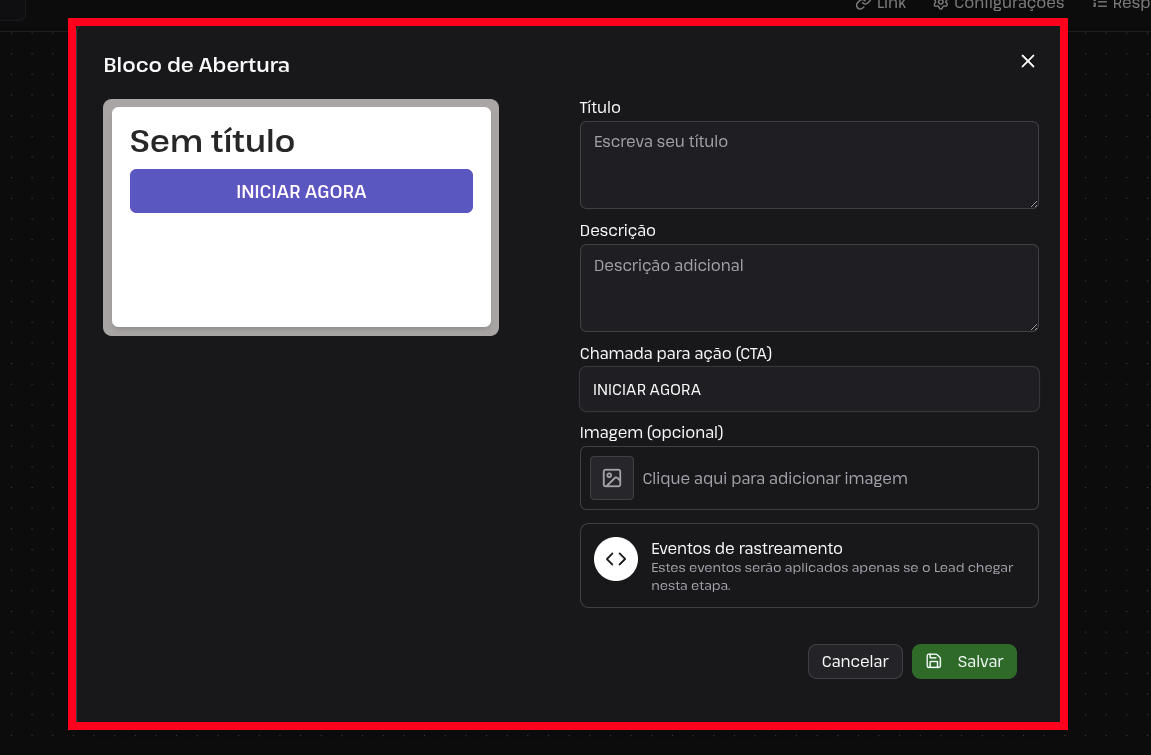Click the image placeholder icon
Viewport: 1151px width, 755px height.
tap(612, 478)
